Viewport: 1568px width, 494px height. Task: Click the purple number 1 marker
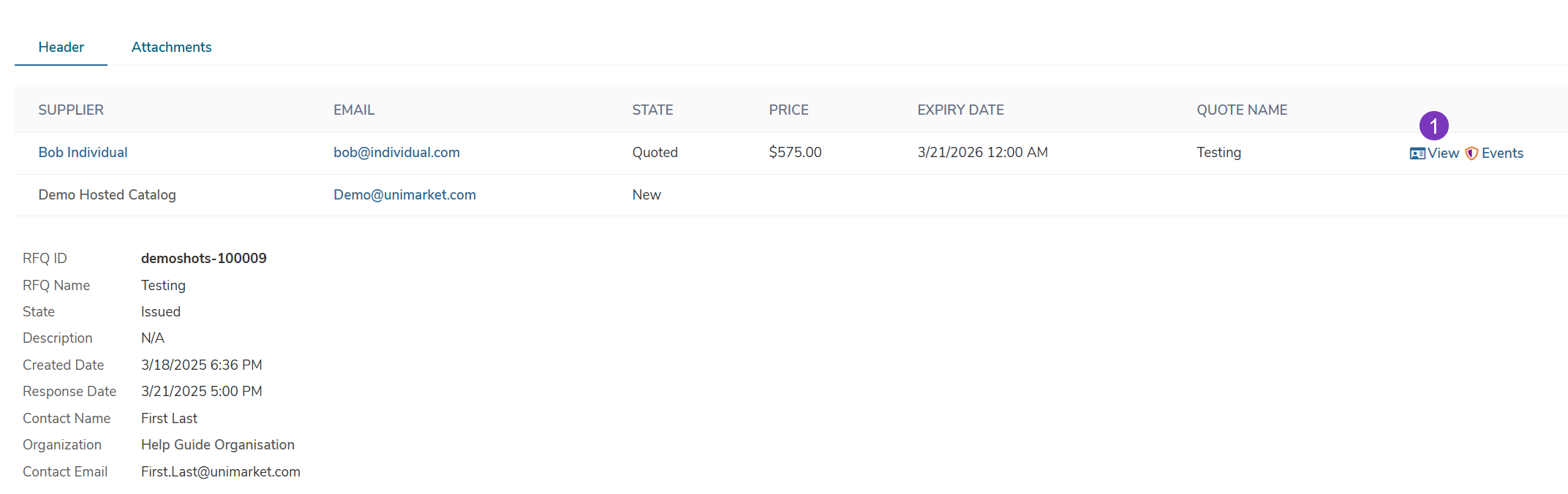click(1433, 126)
